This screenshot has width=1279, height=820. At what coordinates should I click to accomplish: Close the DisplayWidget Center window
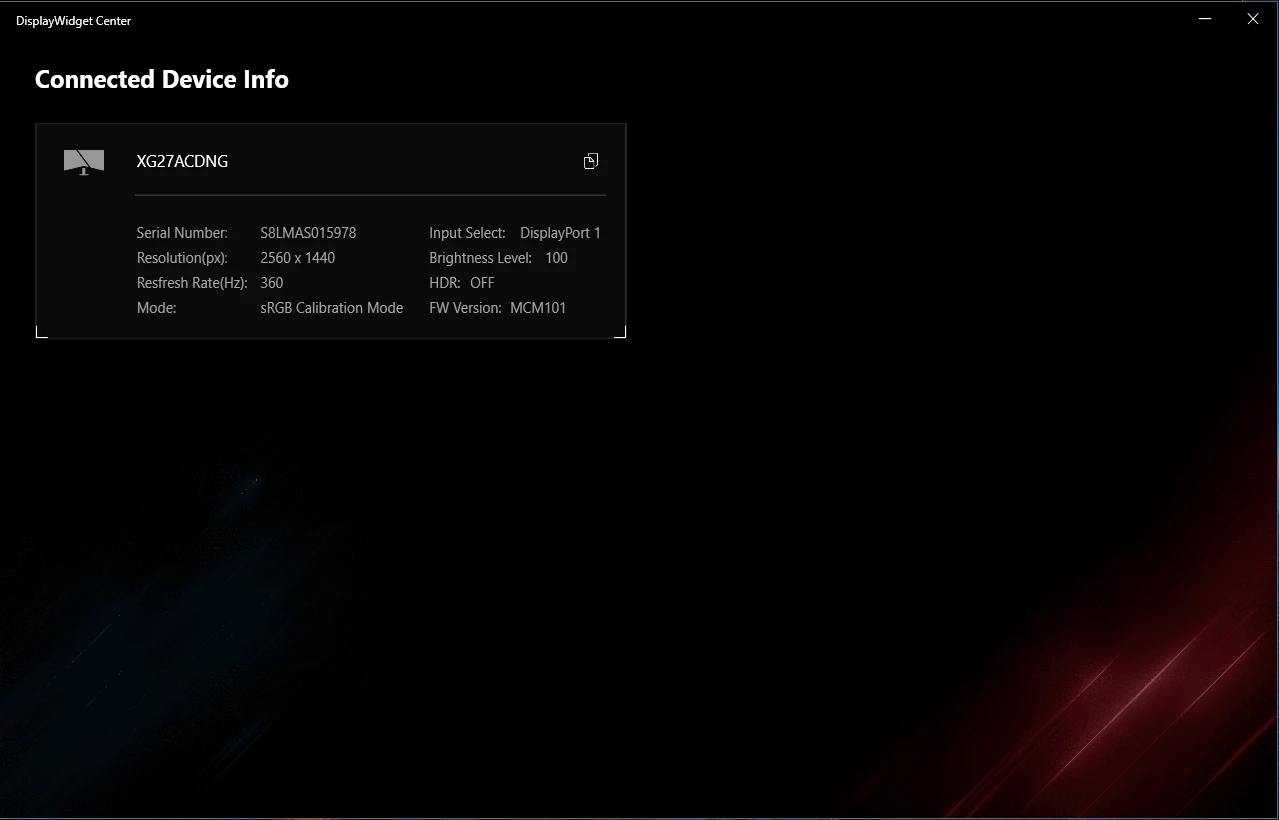click(x=1252, y=19)
